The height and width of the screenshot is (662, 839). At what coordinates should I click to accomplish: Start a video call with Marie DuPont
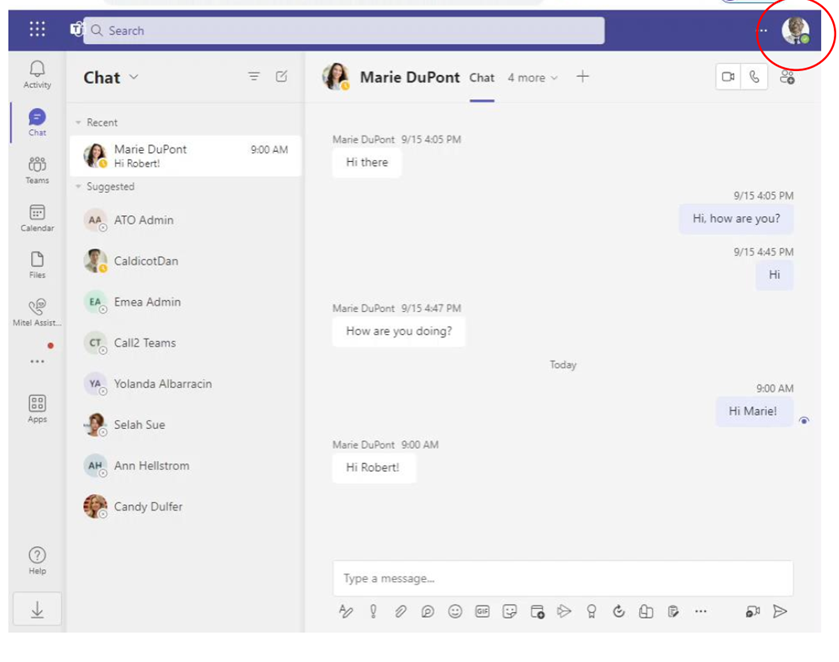(x=728, y=76)
